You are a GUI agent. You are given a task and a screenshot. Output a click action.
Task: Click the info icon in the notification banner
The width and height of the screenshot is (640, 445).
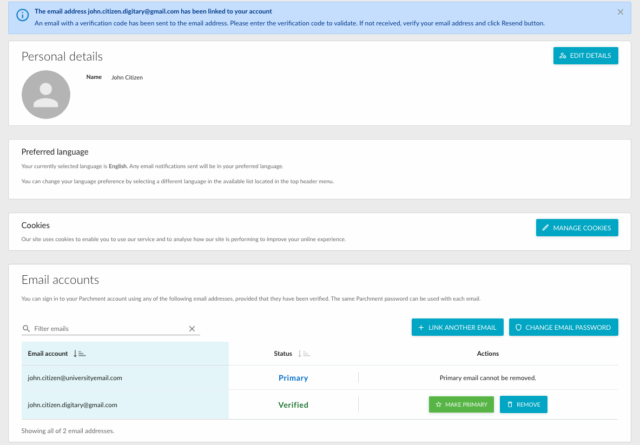tap(24, 16)
